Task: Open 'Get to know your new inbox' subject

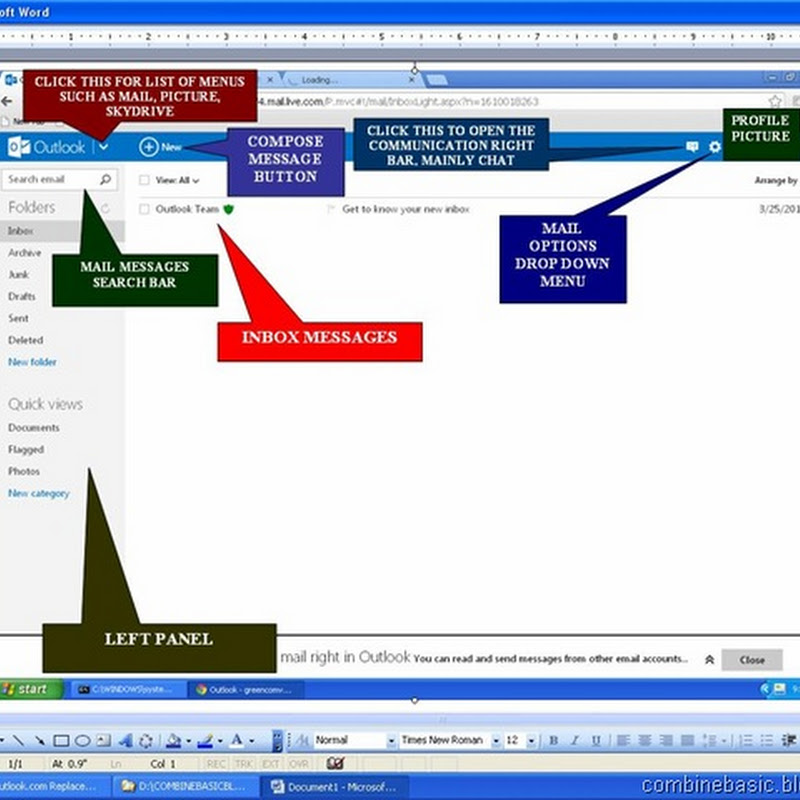Action: point(406,209)
